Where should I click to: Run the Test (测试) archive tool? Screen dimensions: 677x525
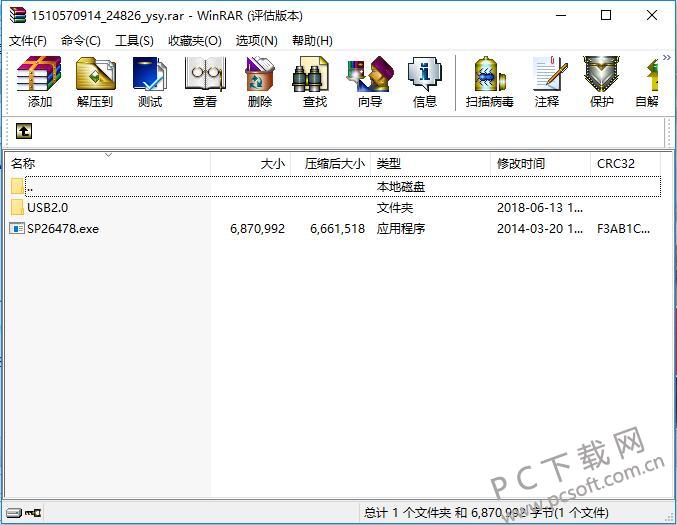click(x=150, y=82)
